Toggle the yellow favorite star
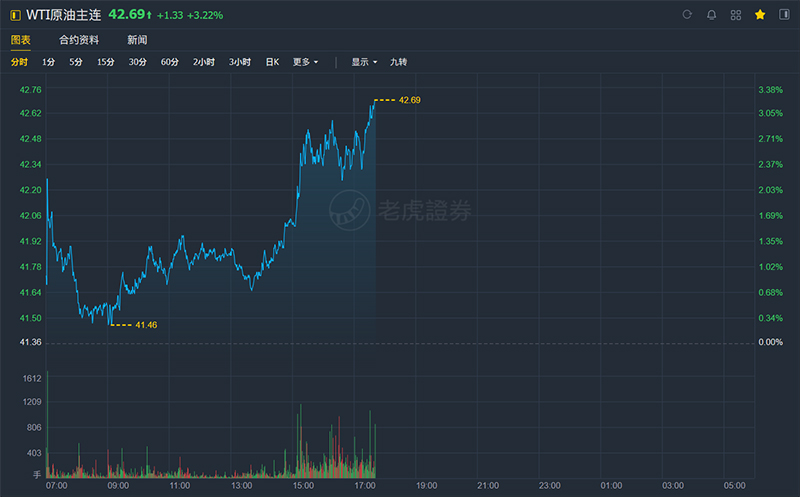 tap(760, 15)
